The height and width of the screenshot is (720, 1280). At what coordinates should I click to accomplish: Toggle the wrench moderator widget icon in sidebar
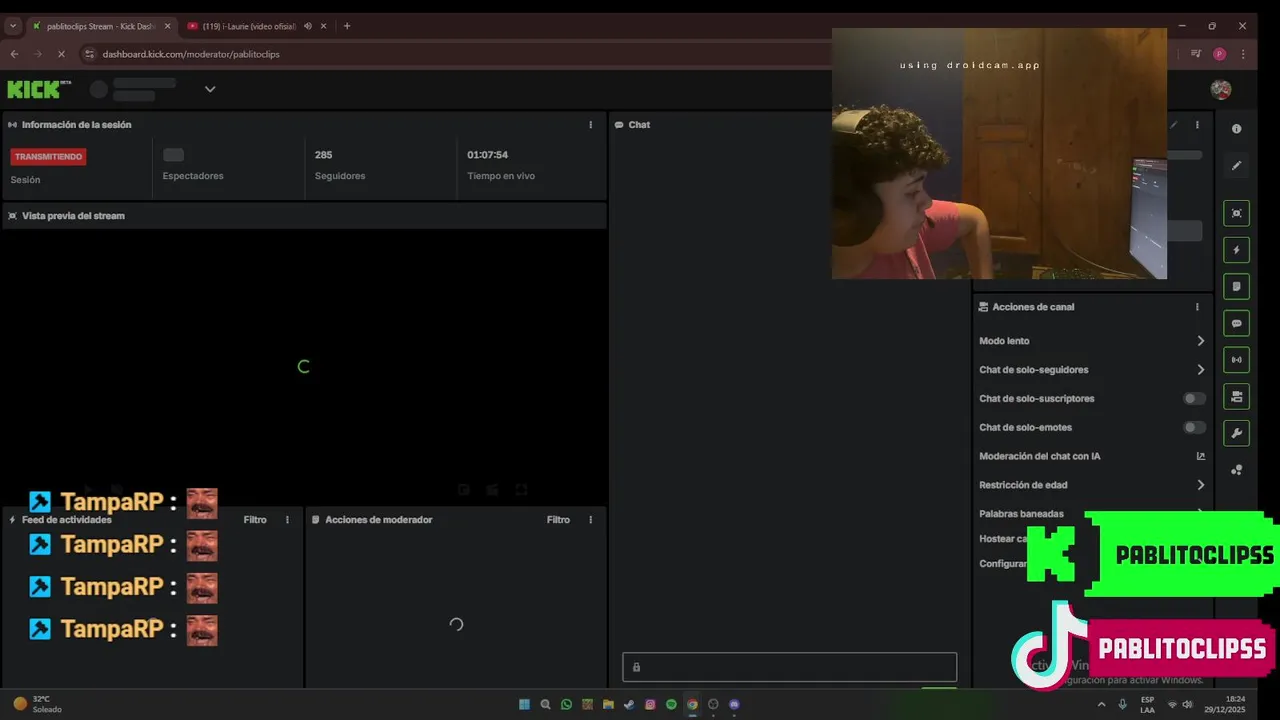point(1237,434)
